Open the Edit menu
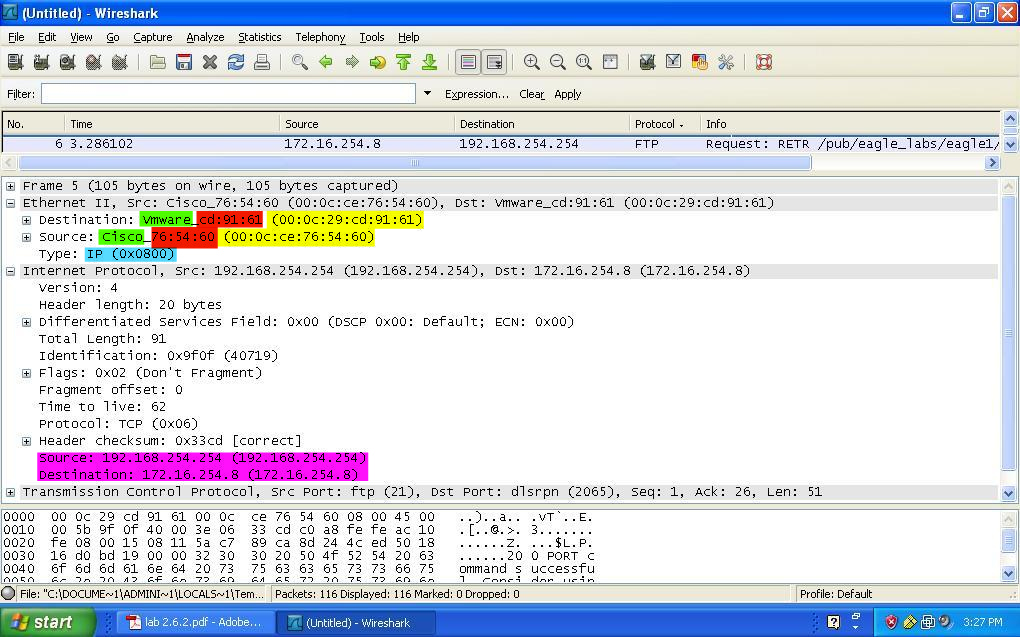1020x637 pixels. pos(47,37)
